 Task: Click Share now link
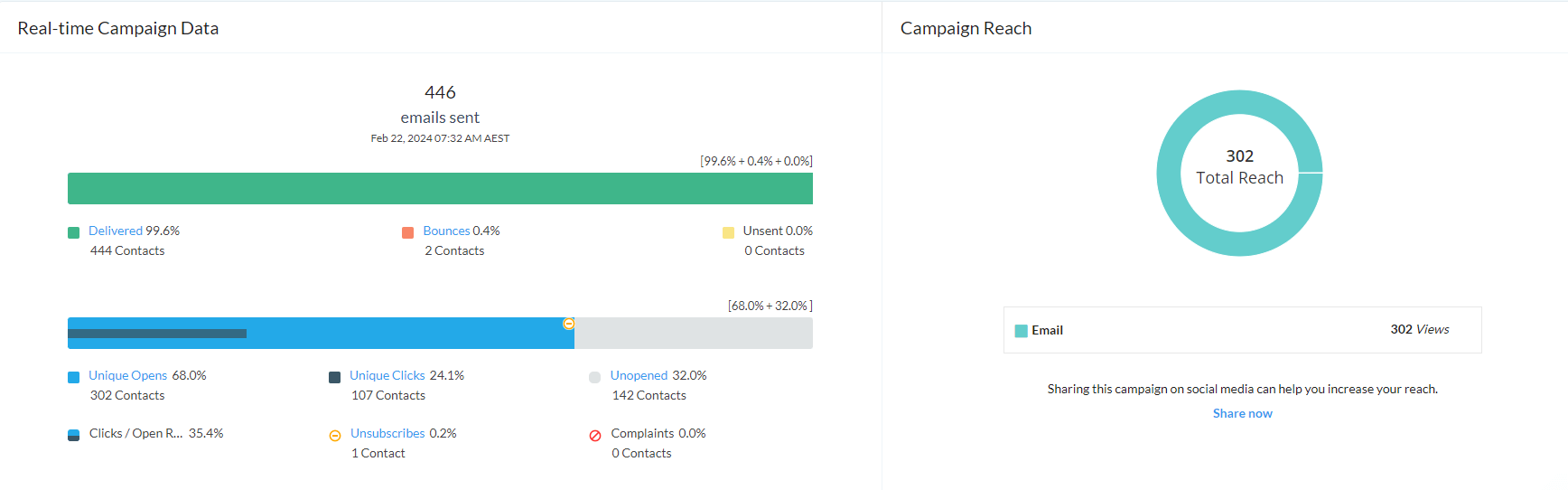[x=1242, y=414]
